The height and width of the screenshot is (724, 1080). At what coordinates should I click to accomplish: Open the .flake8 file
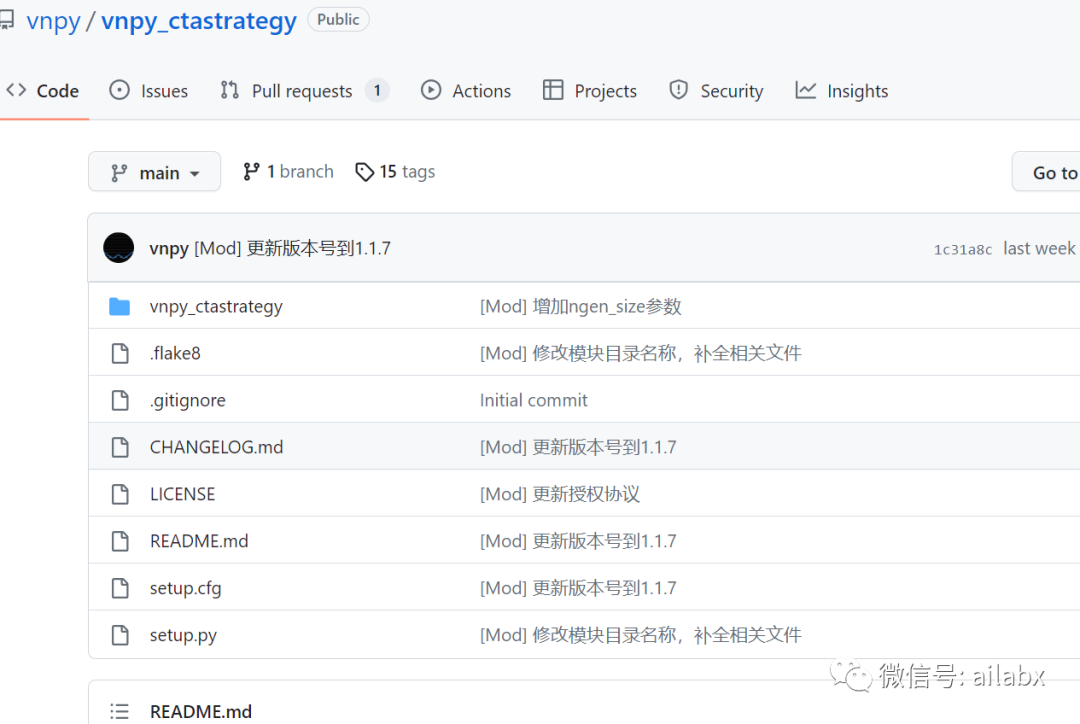pyautogui.click(x=175, y=353)
